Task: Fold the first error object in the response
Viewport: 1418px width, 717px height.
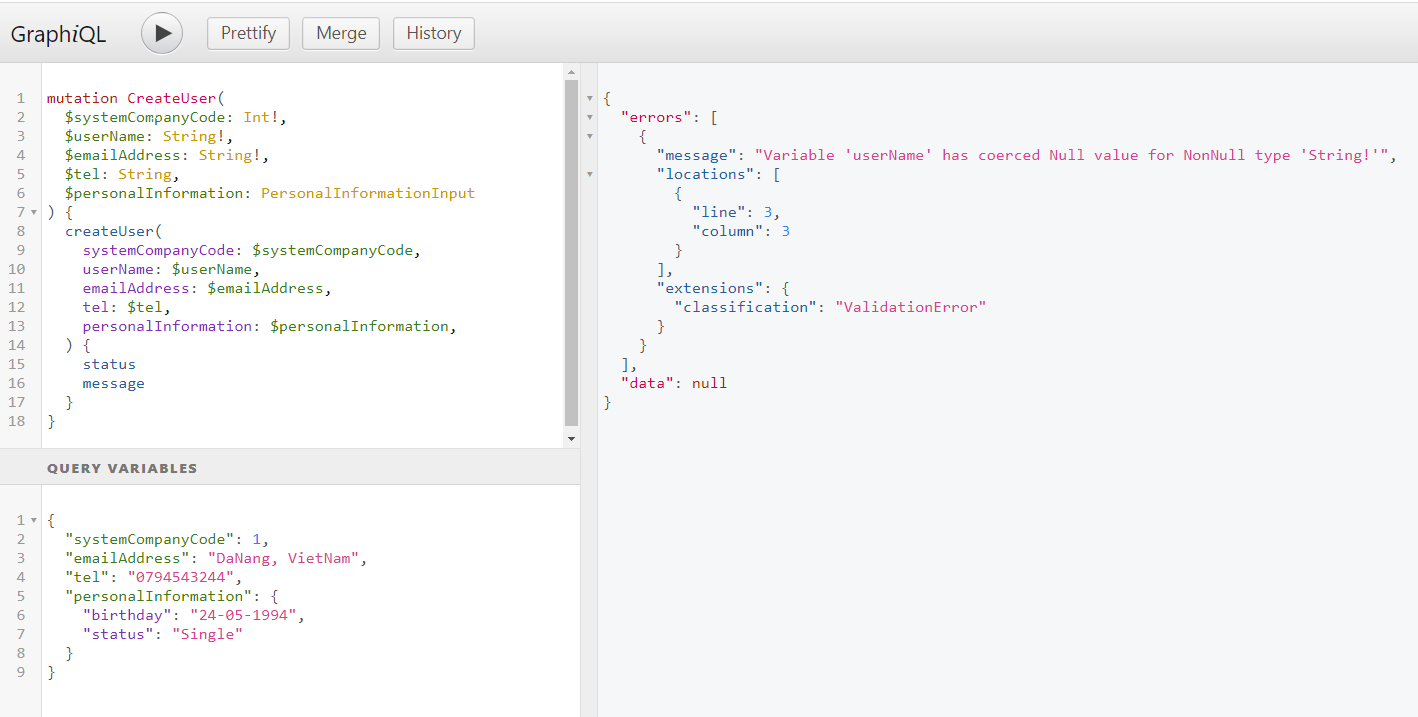Action: [590, 136]
